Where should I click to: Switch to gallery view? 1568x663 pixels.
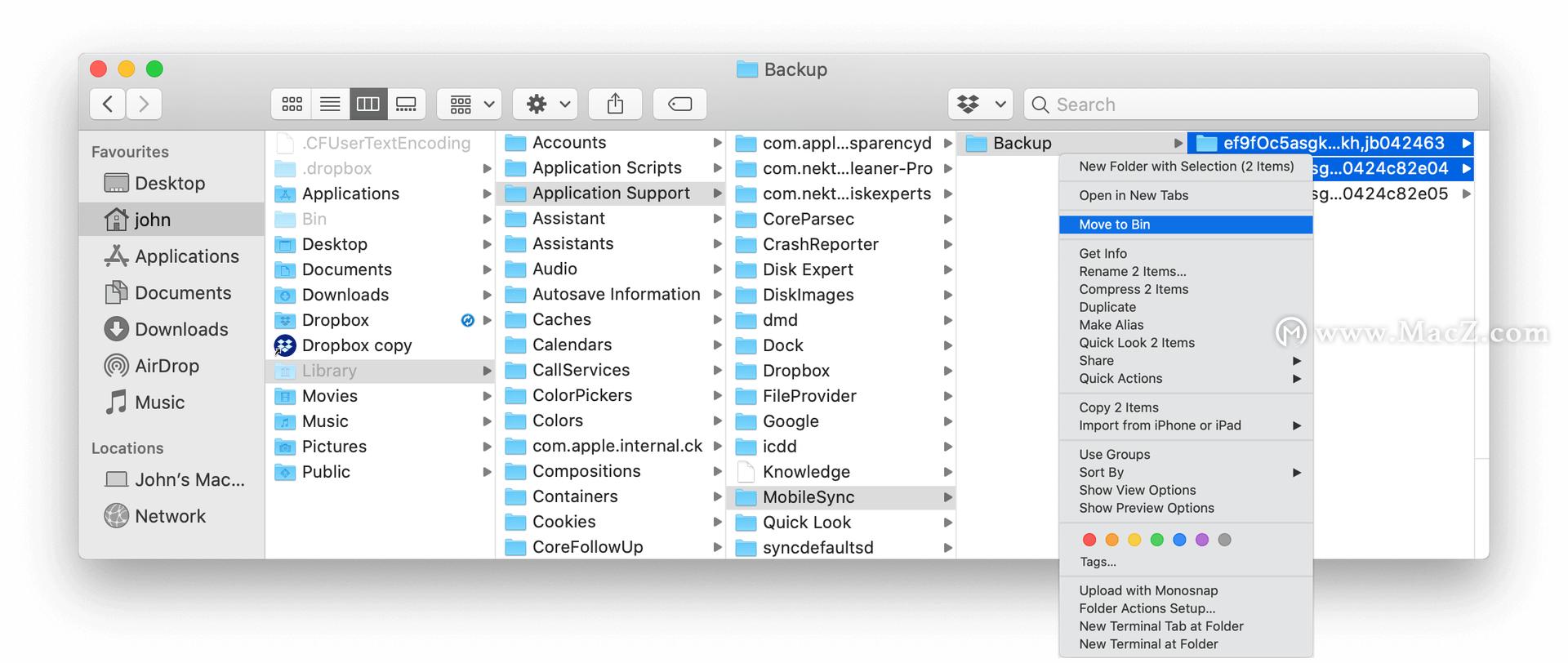coord(406,104)
